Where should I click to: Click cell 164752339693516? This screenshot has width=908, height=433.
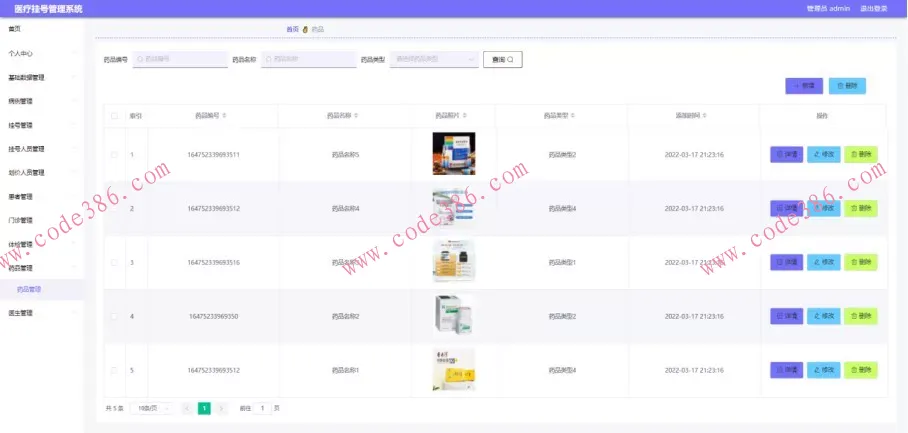pos(214,262)
